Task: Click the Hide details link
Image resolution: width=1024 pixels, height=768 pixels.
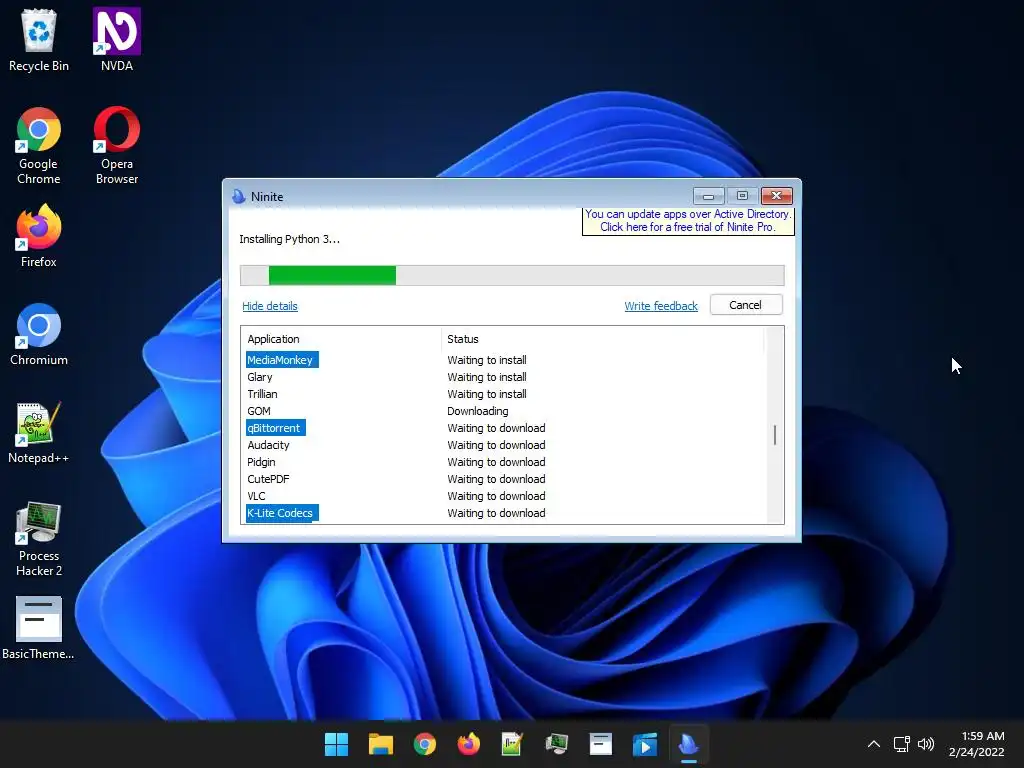Action: [x=270, y=306]
